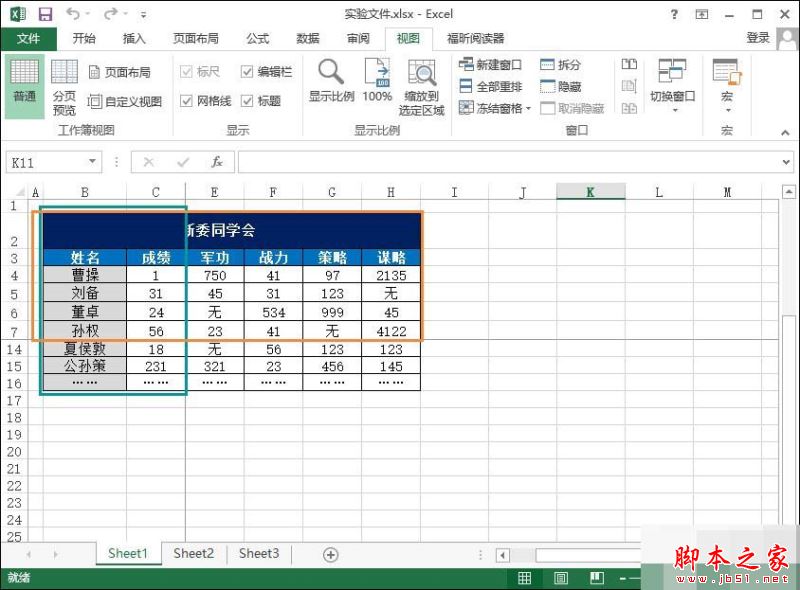The height and width of the screenshot is (590, 800).
Task: Click the formula bar Enter checkmark icon
Action: pos(183,162)
